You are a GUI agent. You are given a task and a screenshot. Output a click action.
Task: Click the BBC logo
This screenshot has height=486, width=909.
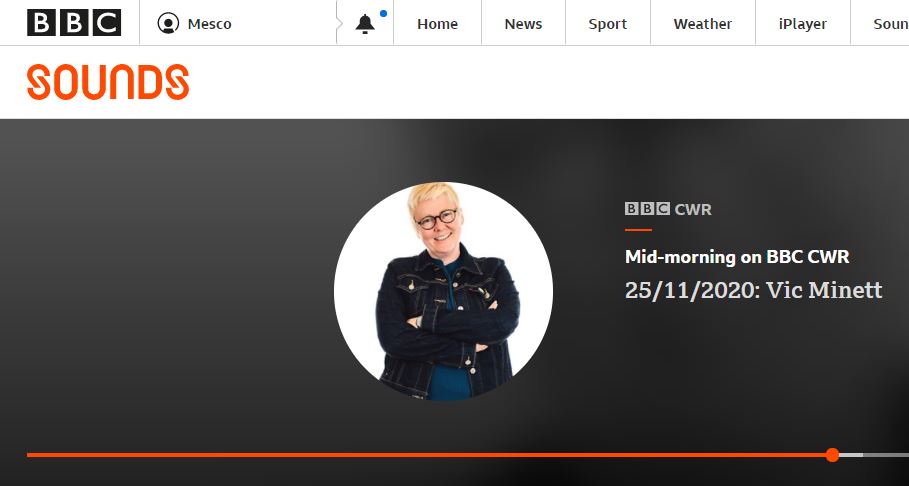point(74,23)
